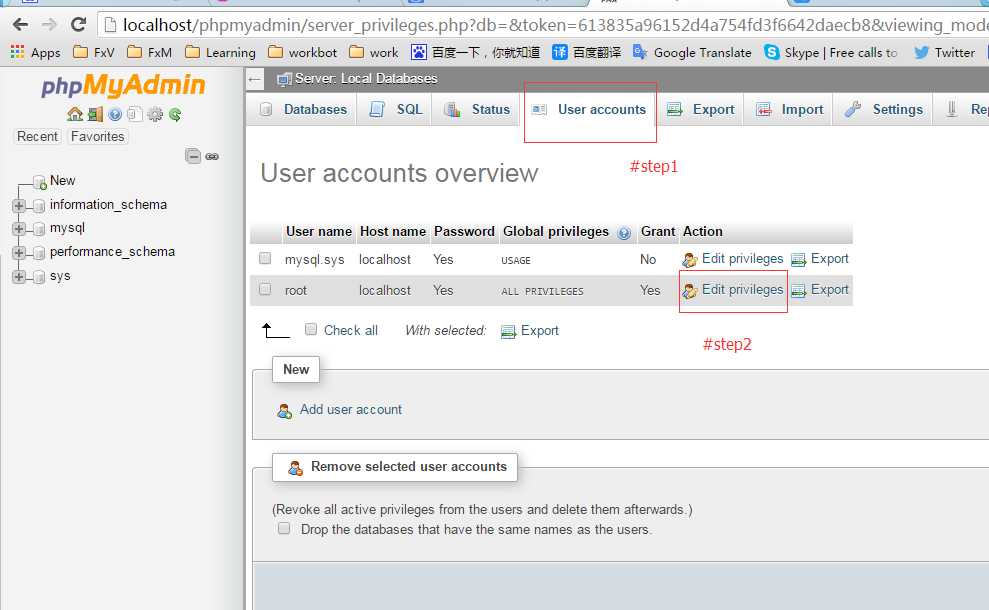Go back with browser back arrow
Image resolution: width=989 pixels, height=610 pixels.
20,25
